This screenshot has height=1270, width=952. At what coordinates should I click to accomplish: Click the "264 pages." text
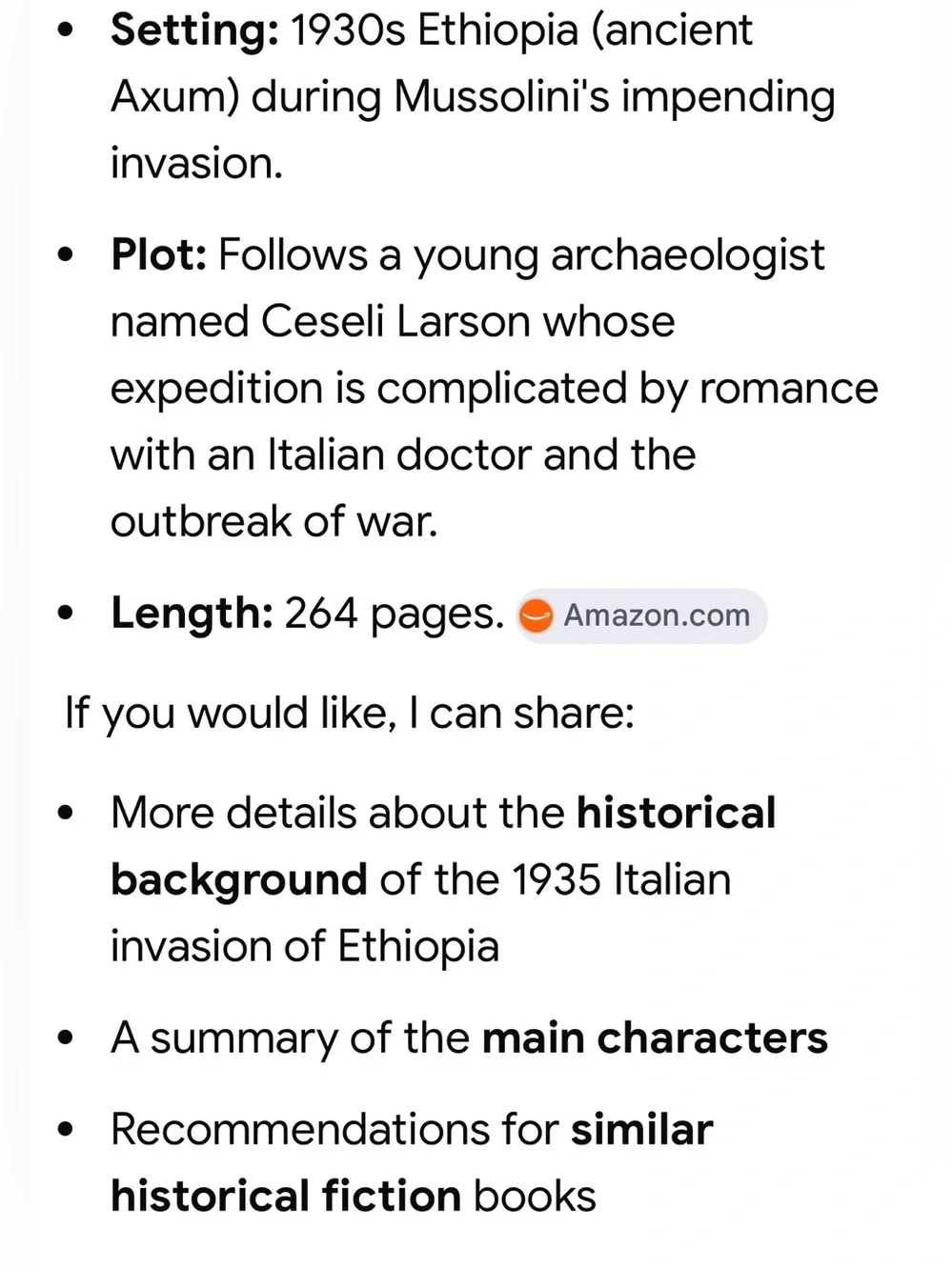pos(395,614)
